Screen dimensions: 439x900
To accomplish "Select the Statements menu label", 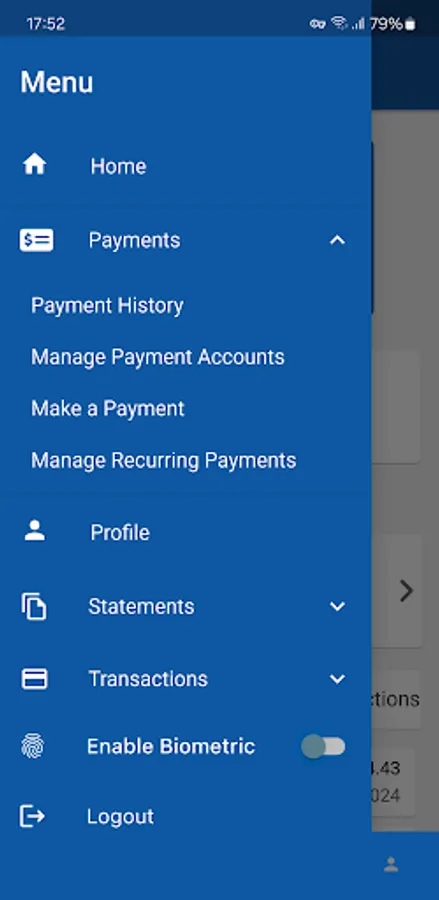I will 141,607.
